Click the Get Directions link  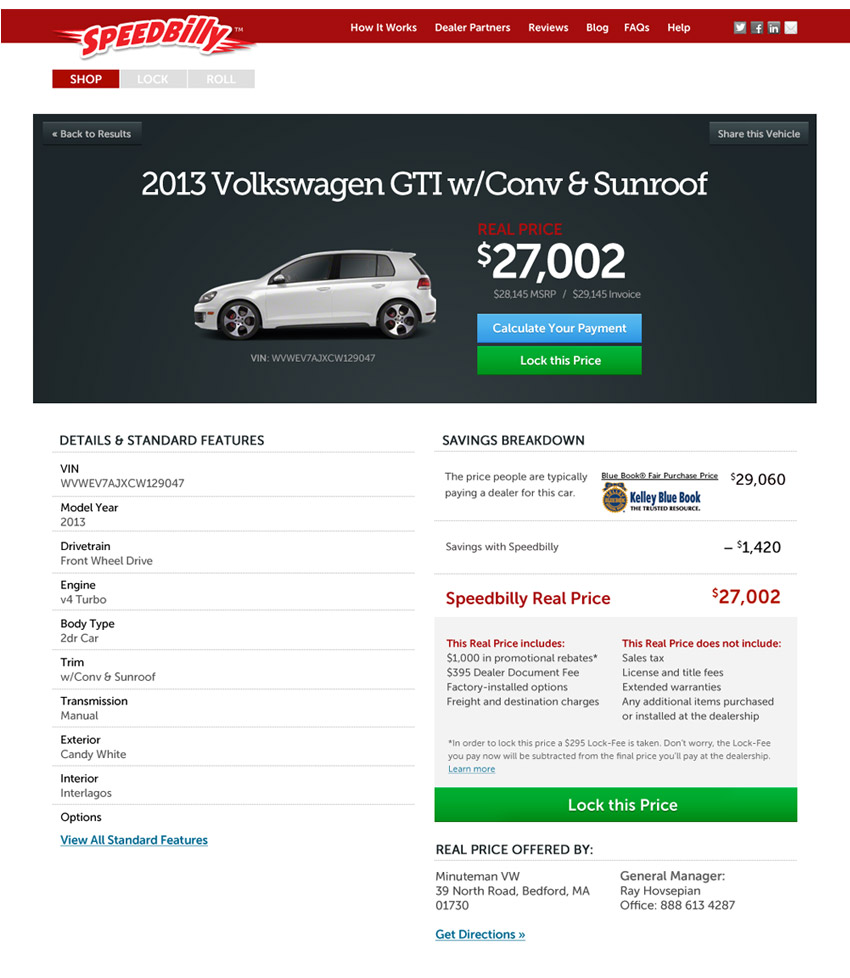[x=480, y=934]
